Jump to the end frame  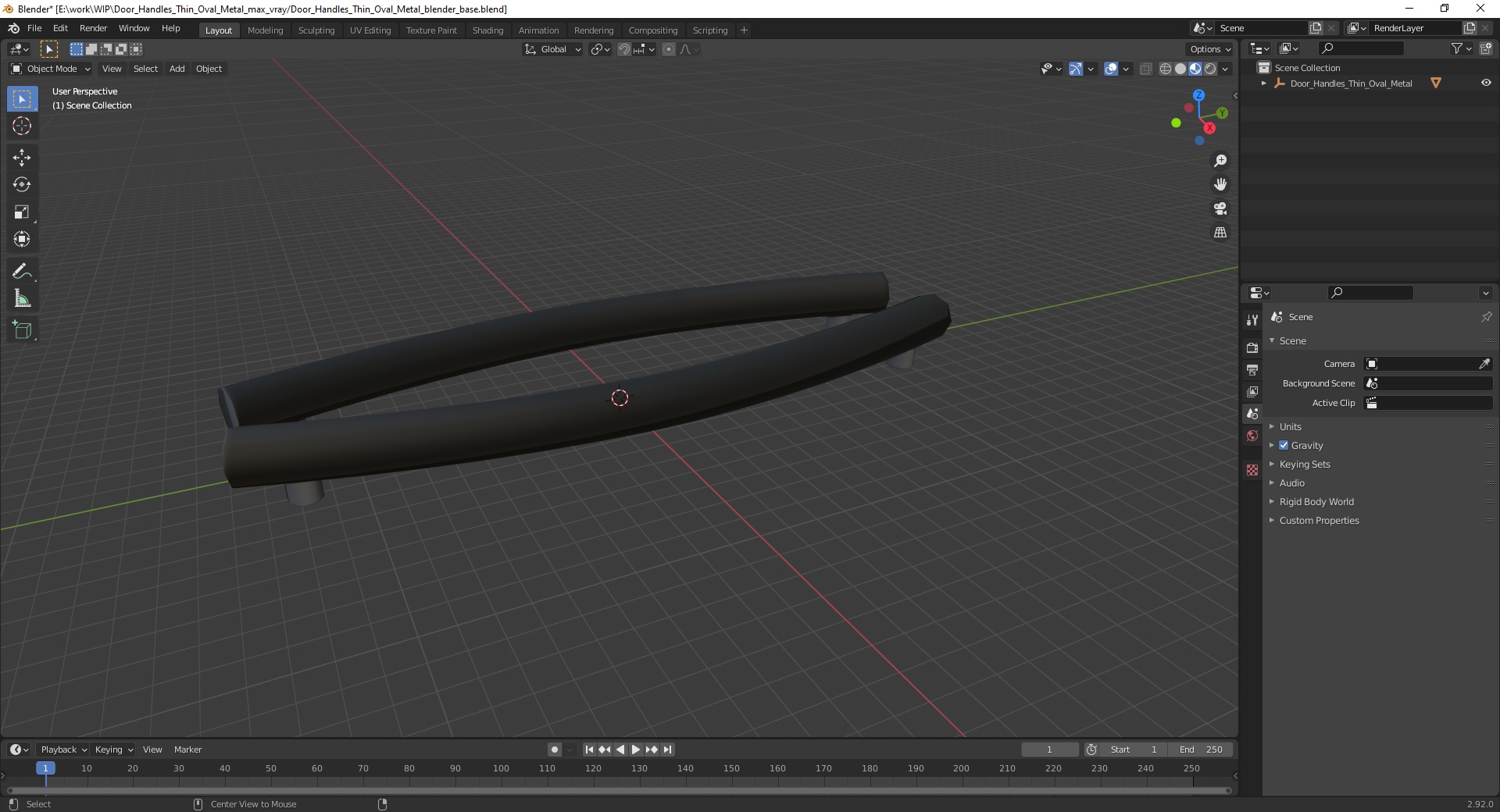[667, 750]
